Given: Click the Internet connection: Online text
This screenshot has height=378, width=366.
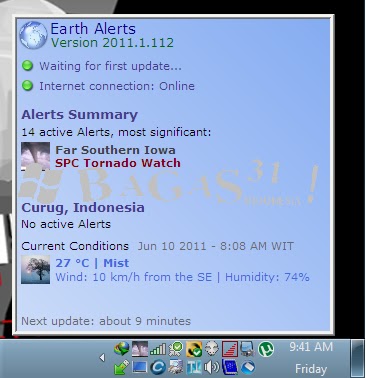Looking at the screenshot, I should pyautogui.click(x=117, y=86).
